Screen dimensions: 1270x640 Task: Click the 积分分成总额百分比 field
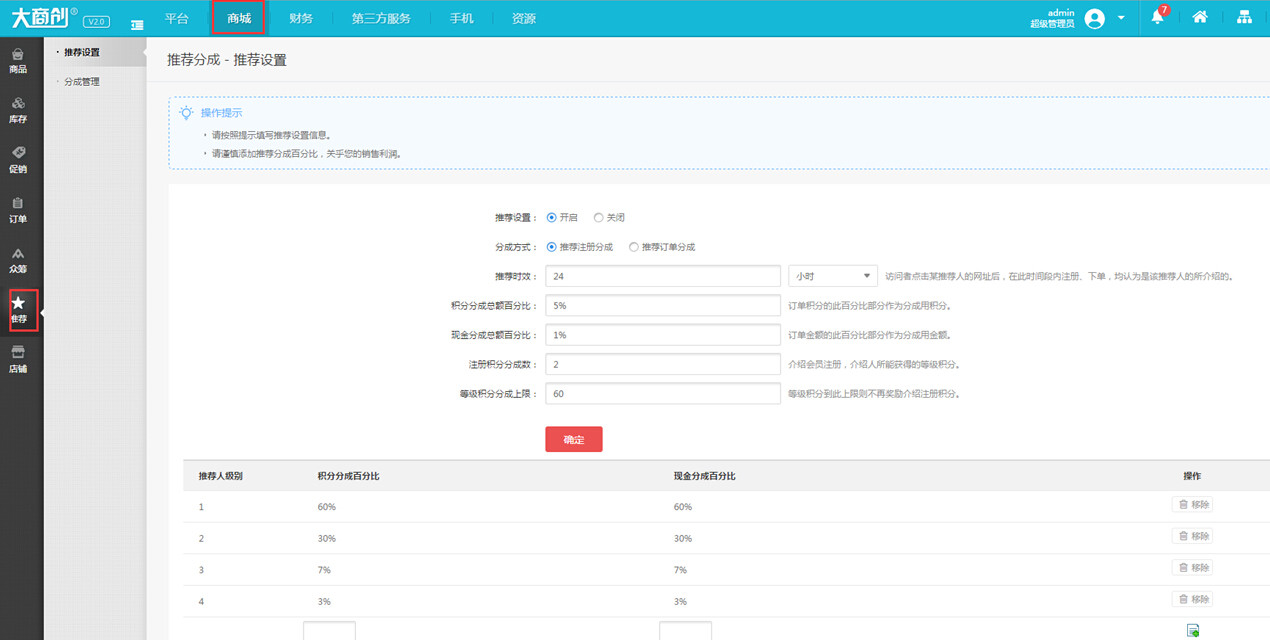[663, 305]
